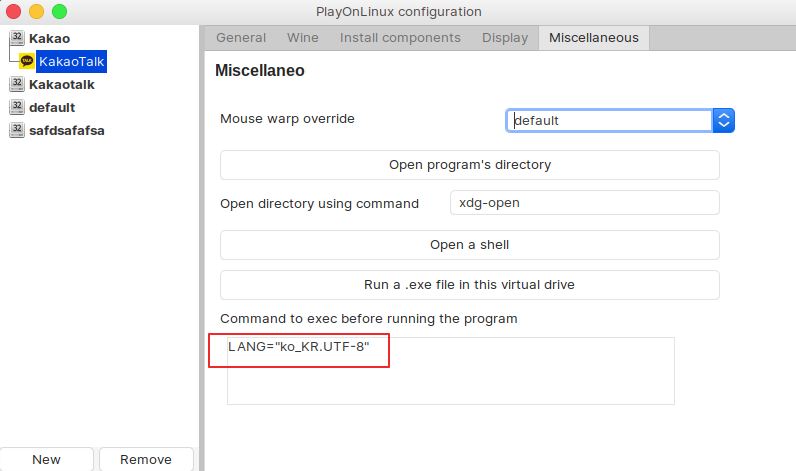Switch to the Wine tab

click(x=303, y=38)
